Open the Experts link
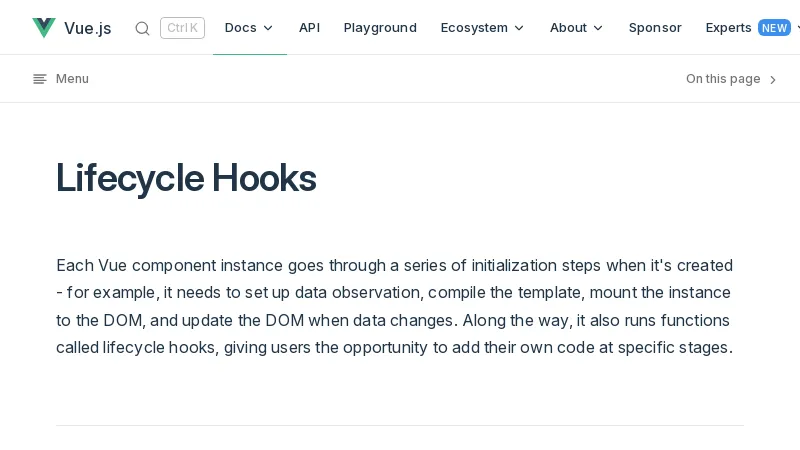 (728, 28)
